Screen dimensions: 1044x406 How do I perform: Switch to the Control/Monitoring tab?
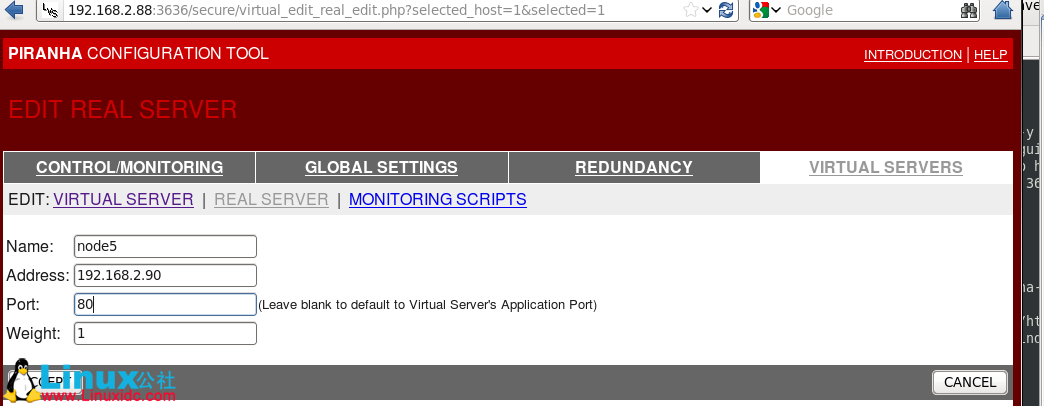pyautogui.click(x=129, y=167)
